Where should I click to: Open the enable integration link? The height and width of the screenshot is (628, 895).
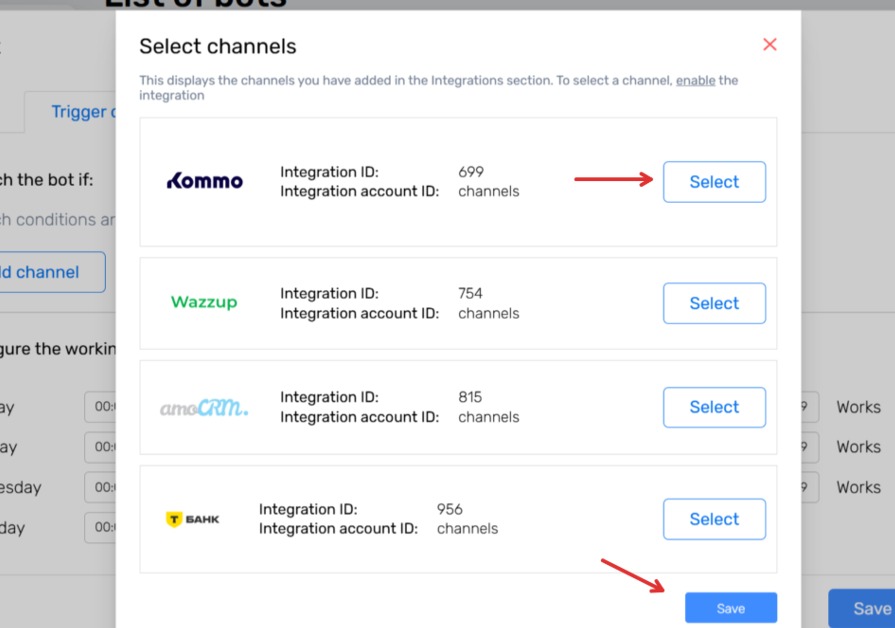pyautogui.click(x=695, y=80)
